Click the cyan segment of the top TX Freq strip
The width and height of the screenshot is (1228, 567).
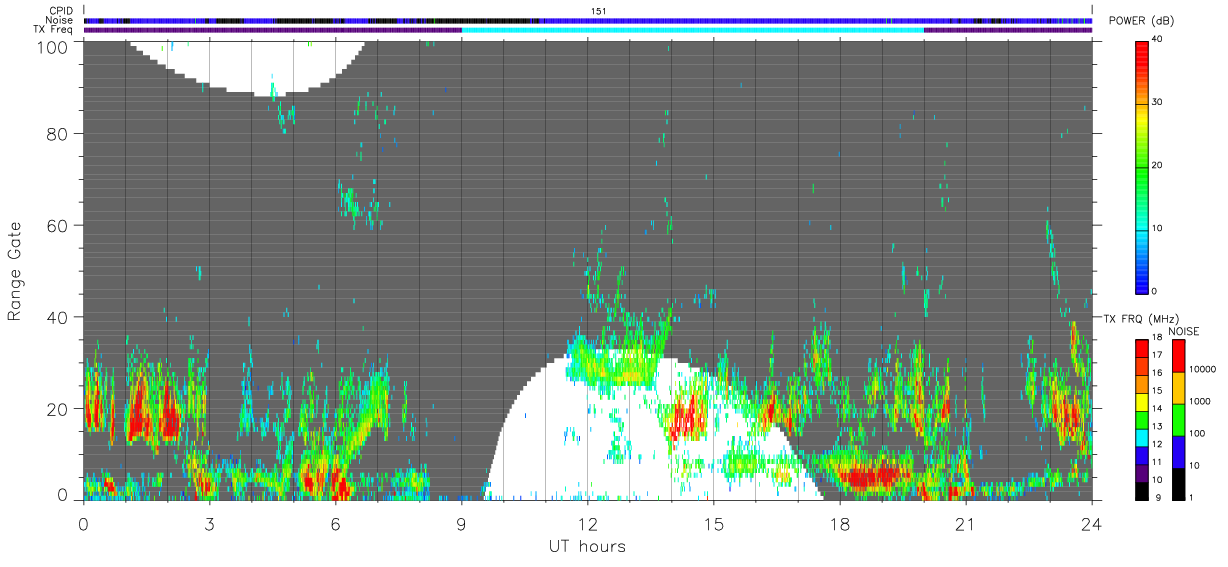tap(692, 30)
